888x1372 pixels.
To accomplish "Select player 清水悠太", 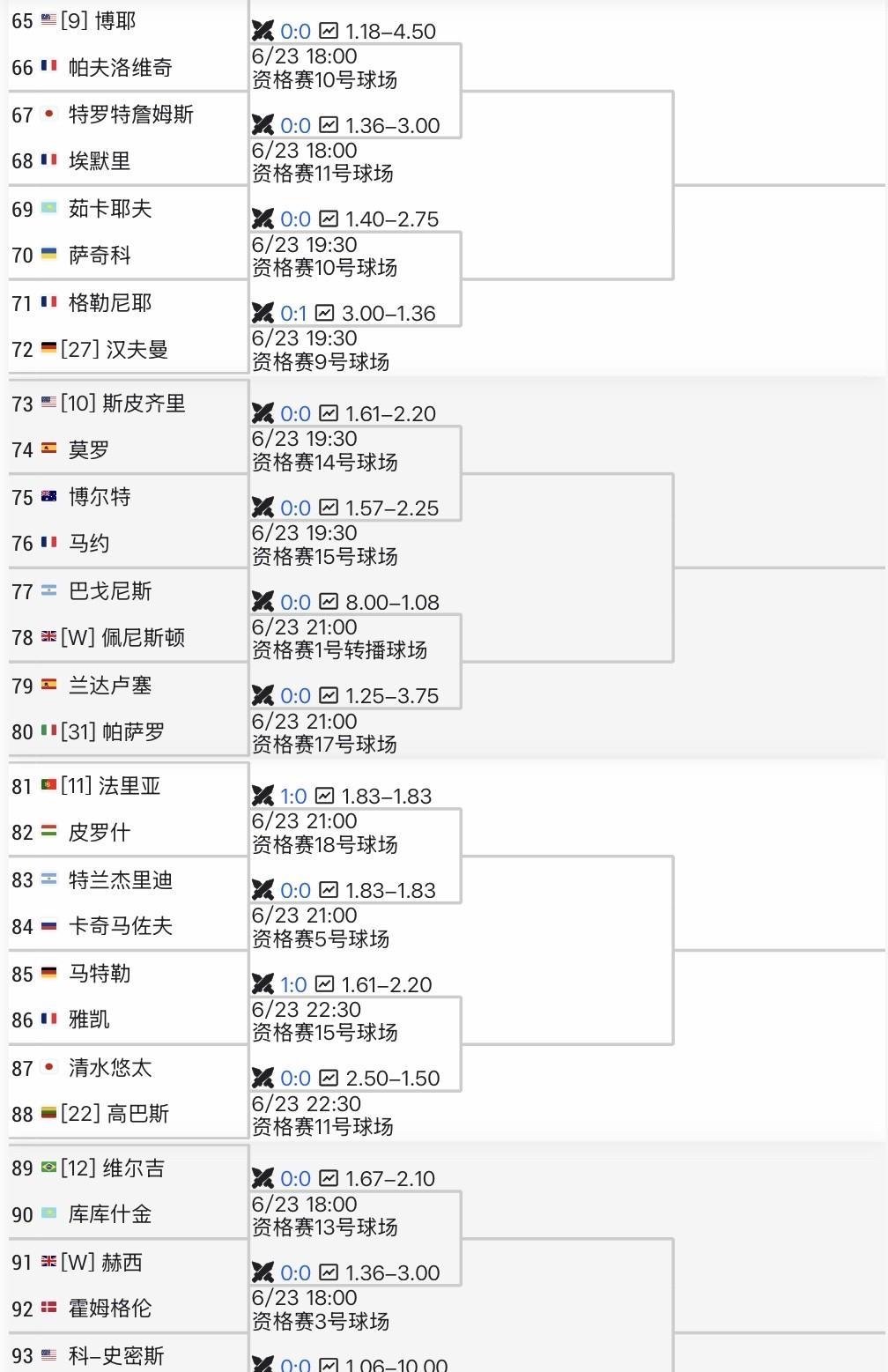I will point(110,1068).
